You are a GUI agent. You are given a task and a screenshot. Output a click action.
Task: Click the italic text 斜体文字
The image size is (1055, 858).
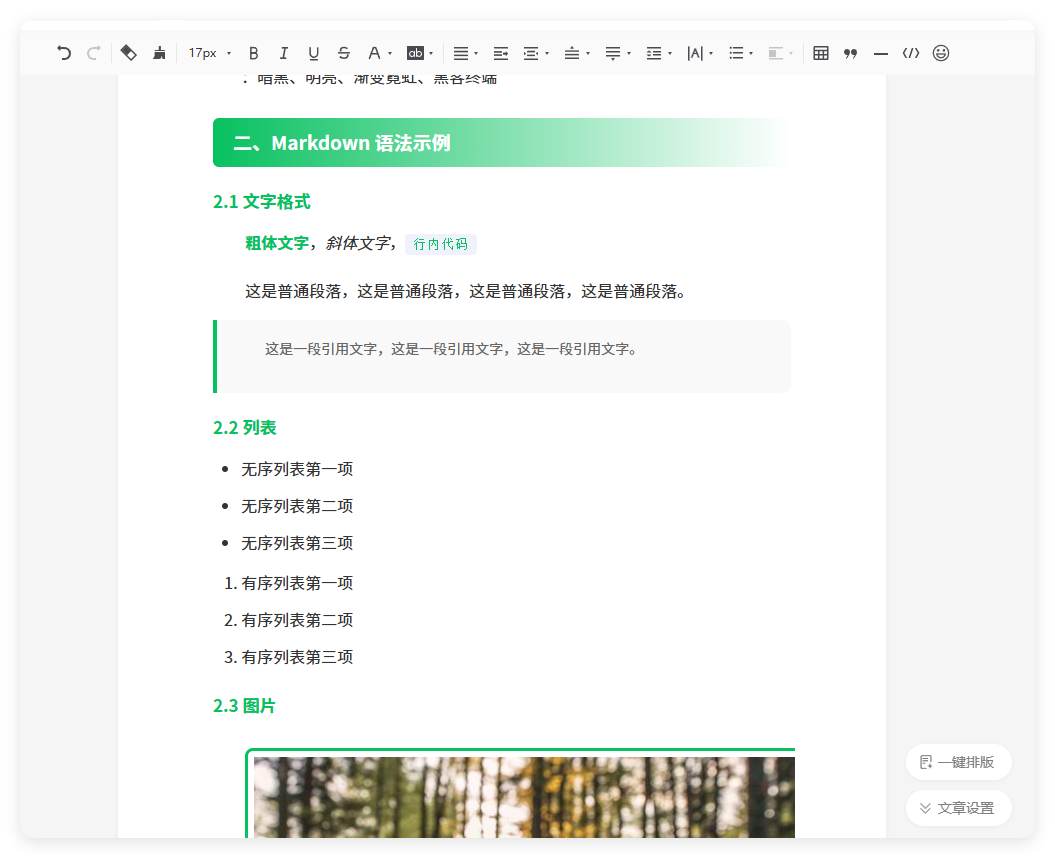358,244
